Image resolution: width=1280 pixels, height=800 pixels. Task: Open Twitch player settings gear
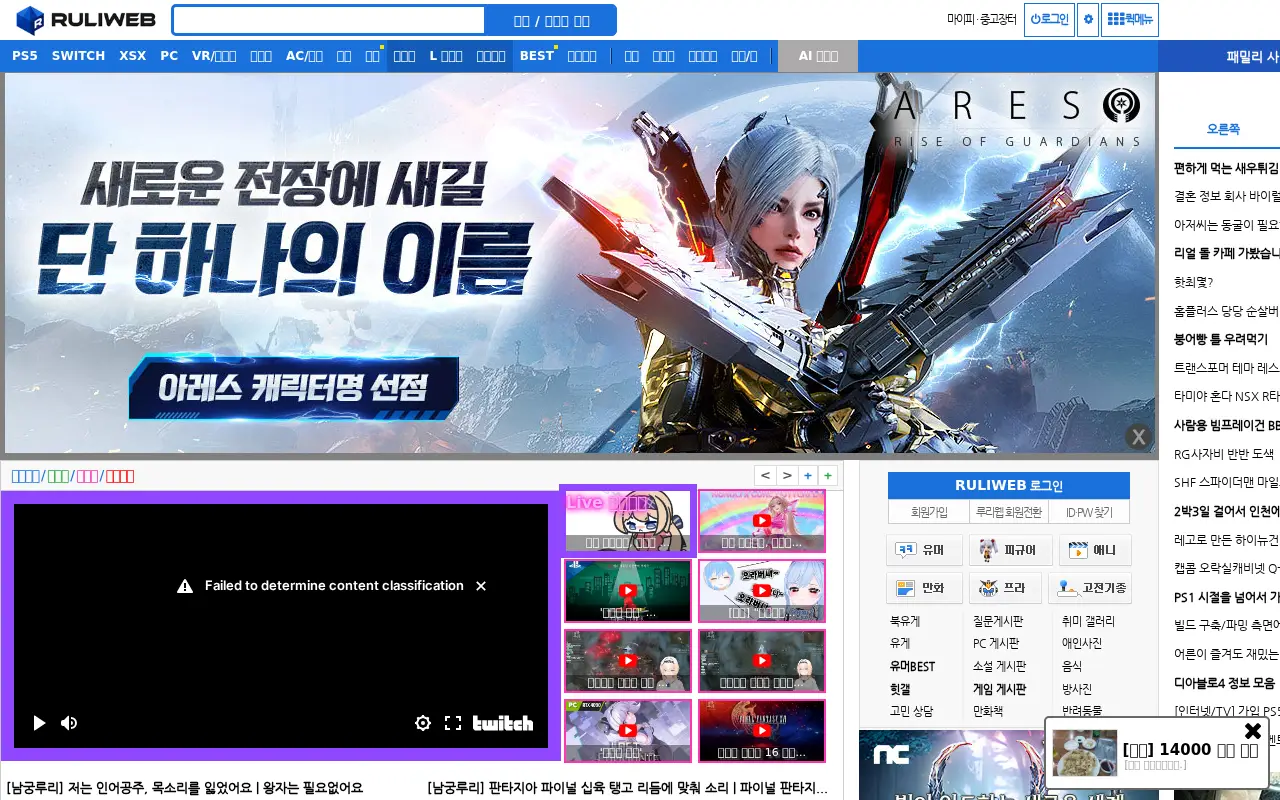tap(423, 723)
